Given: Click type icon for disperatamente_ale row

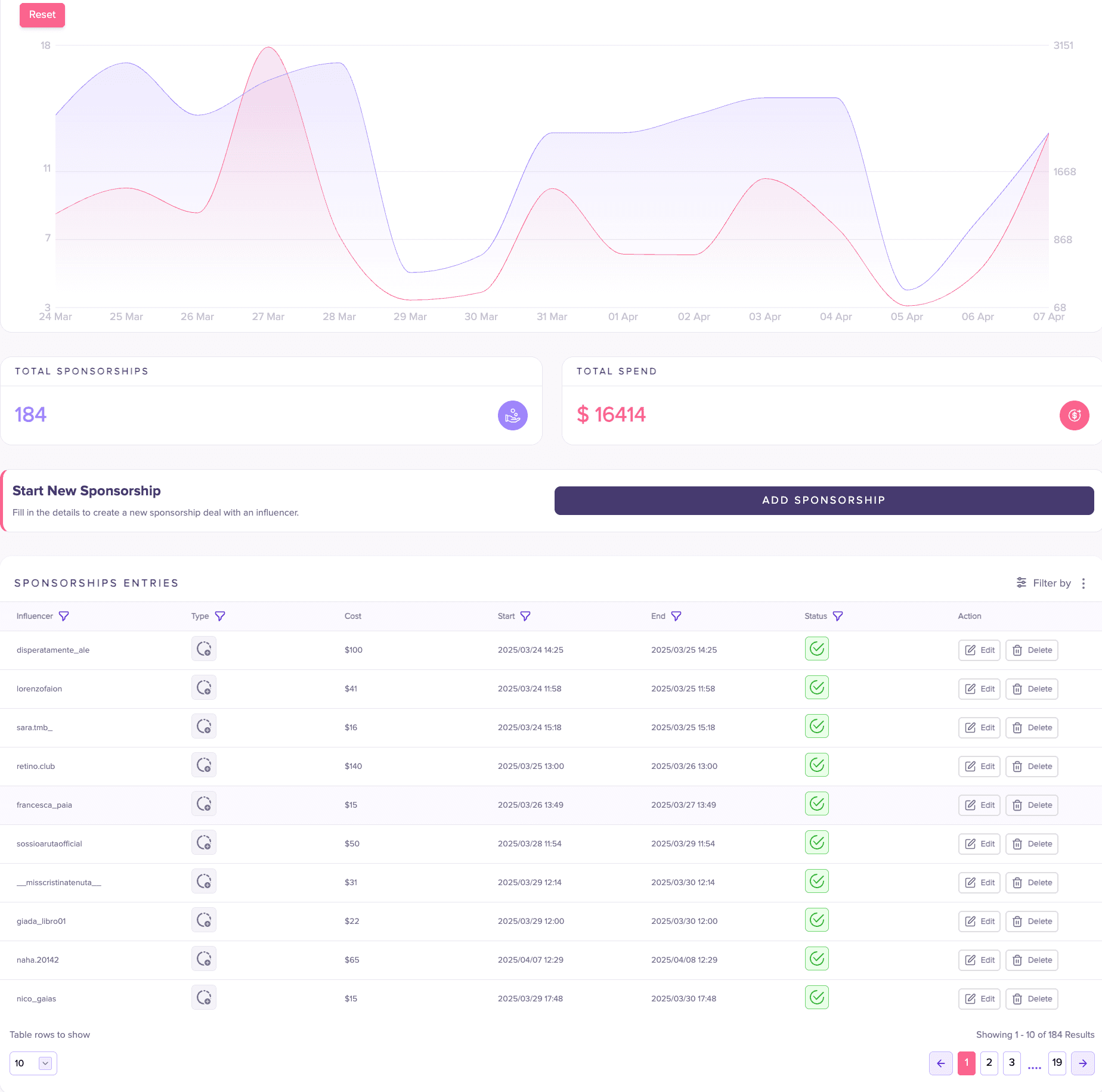Looking at the screenshot, I should coord(204,649).
